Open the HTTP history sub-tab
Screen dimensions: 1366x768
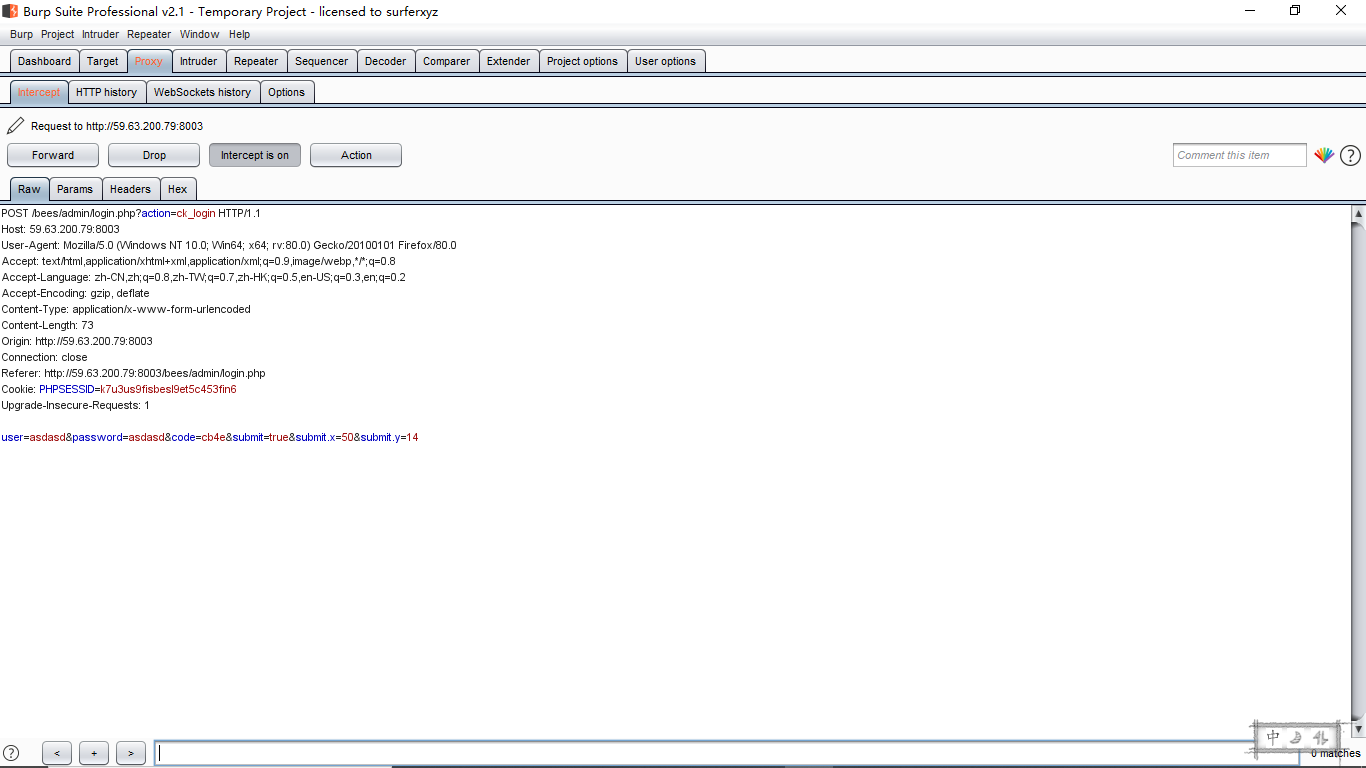106,92
